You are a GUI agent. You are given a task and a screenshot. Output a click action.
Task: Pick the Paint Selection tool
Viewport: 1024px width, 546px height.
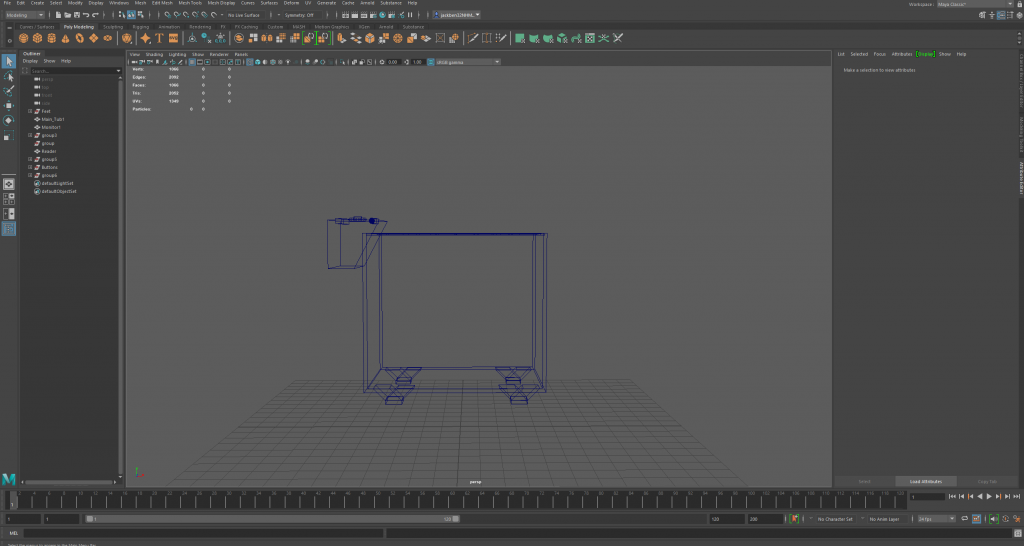(x=9, y=91)
